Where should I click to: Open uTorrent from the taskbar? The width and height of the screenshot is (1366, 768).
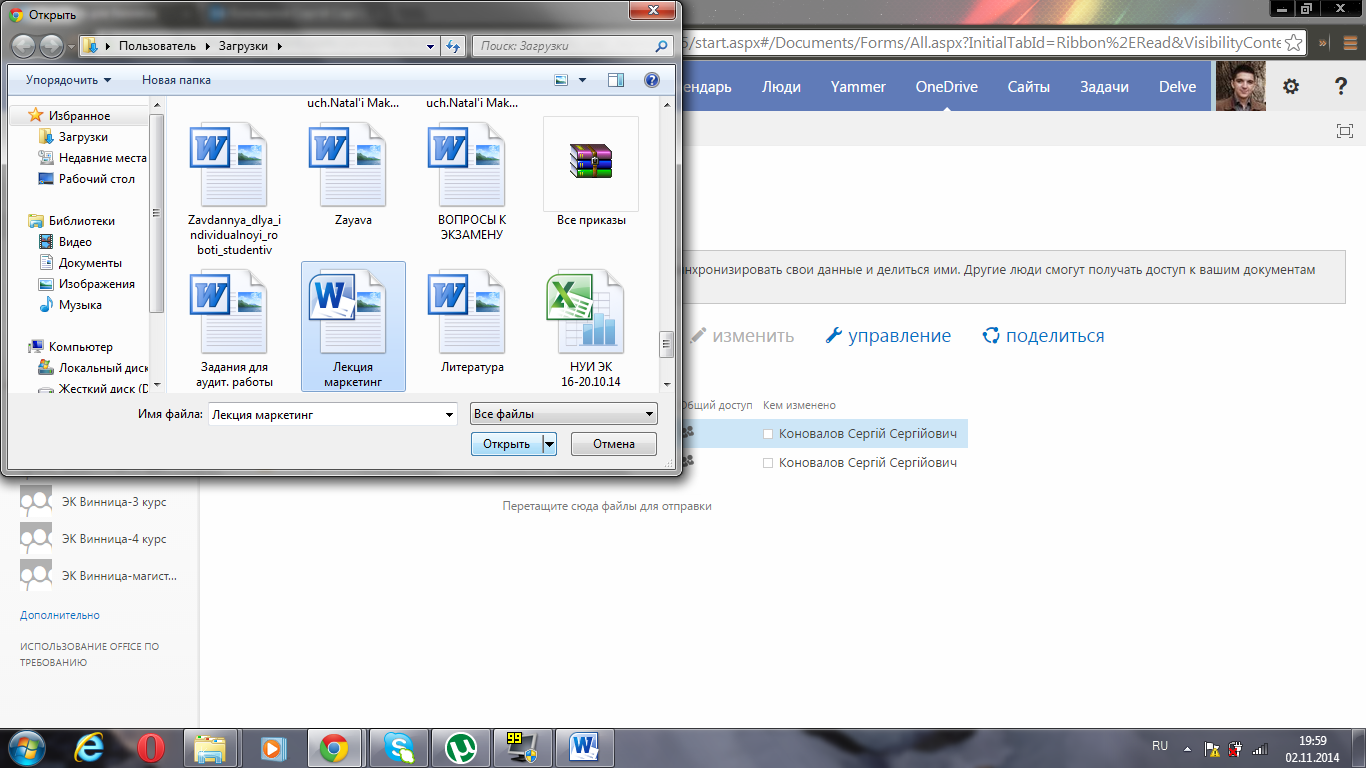pyautogui.click(x=461, y=747)
